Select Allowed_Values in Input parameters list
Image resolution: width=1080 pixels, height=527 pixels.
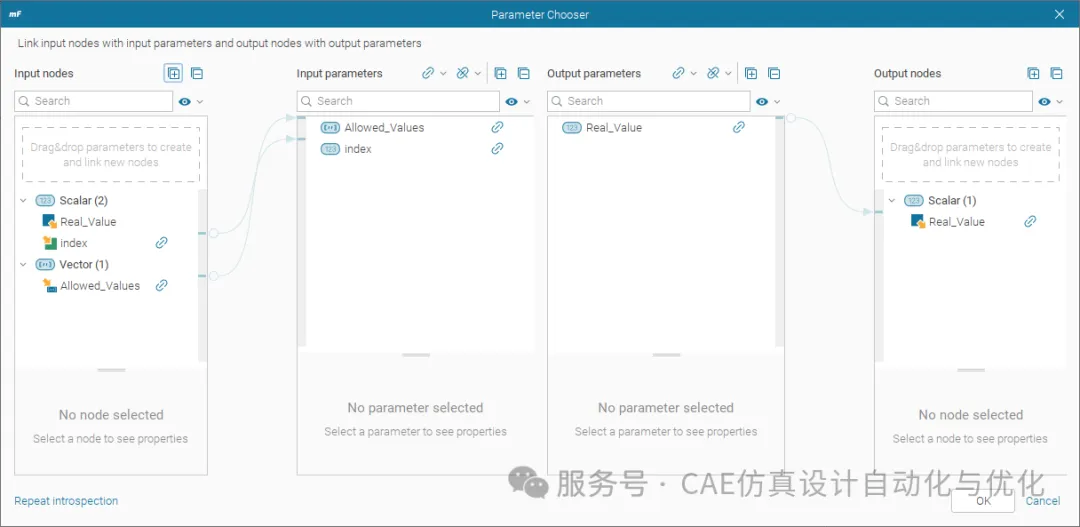click(x=384, y=127)
